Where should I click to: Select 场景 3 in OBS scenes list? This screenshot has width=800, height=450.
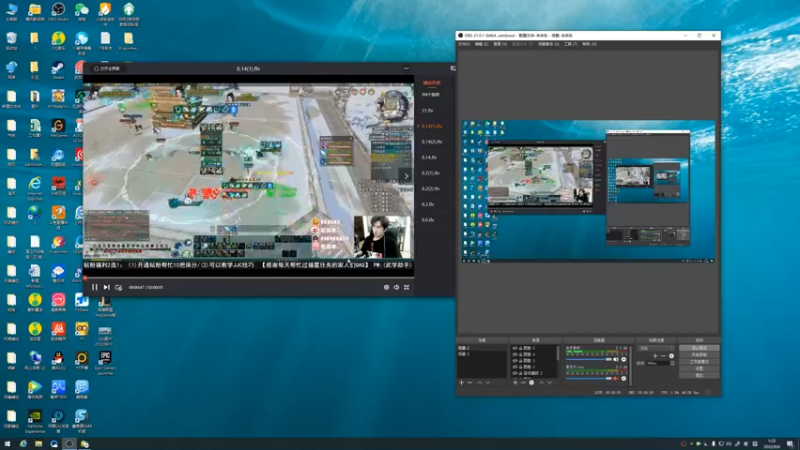(482, 354)
